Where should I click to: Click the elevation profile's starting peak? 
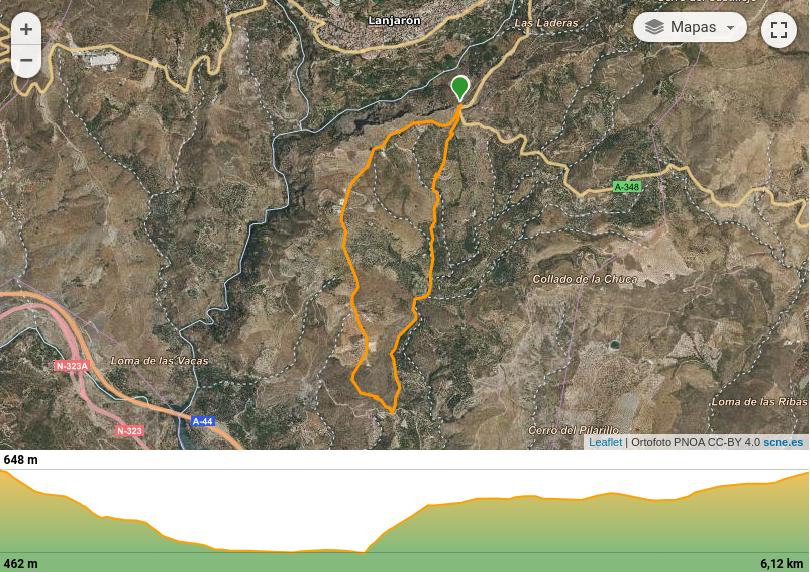4,471
